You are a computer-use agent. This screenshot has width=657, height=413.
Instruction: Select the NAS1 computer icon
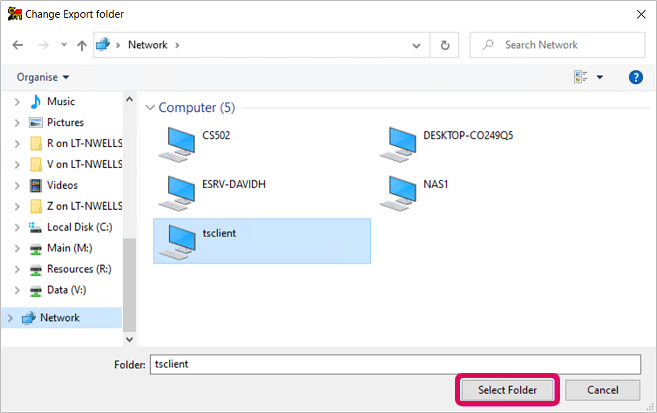coord(398,193)
